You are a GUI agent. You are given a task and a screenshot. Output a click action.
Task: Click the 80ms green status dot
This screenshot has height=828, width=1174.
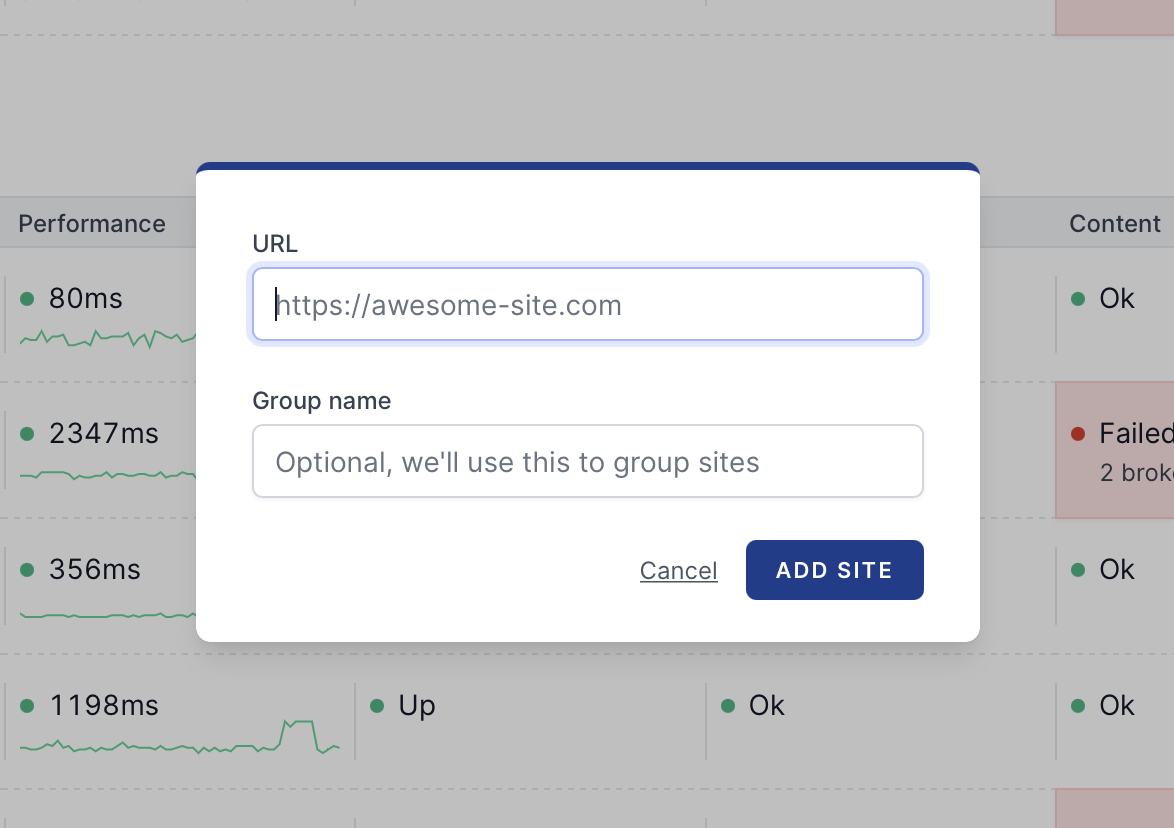(x=28, y=299)
